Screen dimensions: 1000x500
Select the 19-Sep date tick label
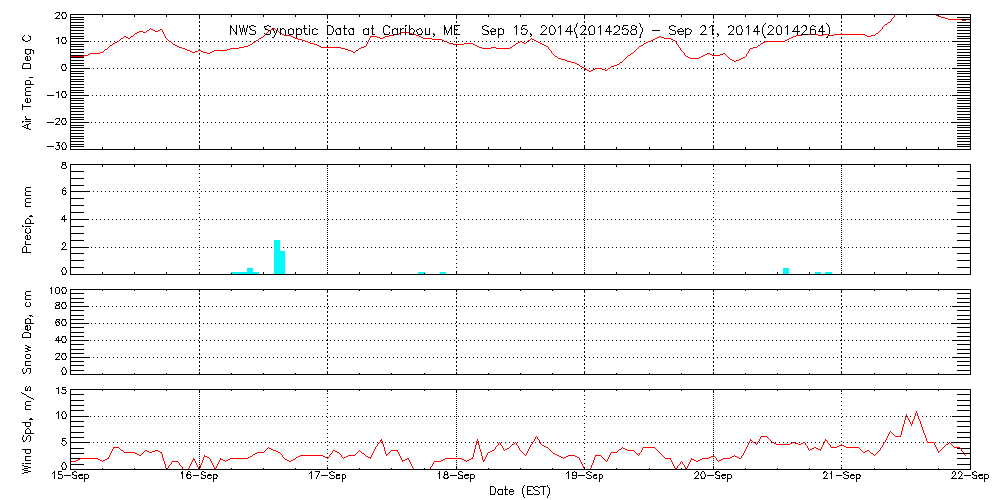(x=585, y=477)
